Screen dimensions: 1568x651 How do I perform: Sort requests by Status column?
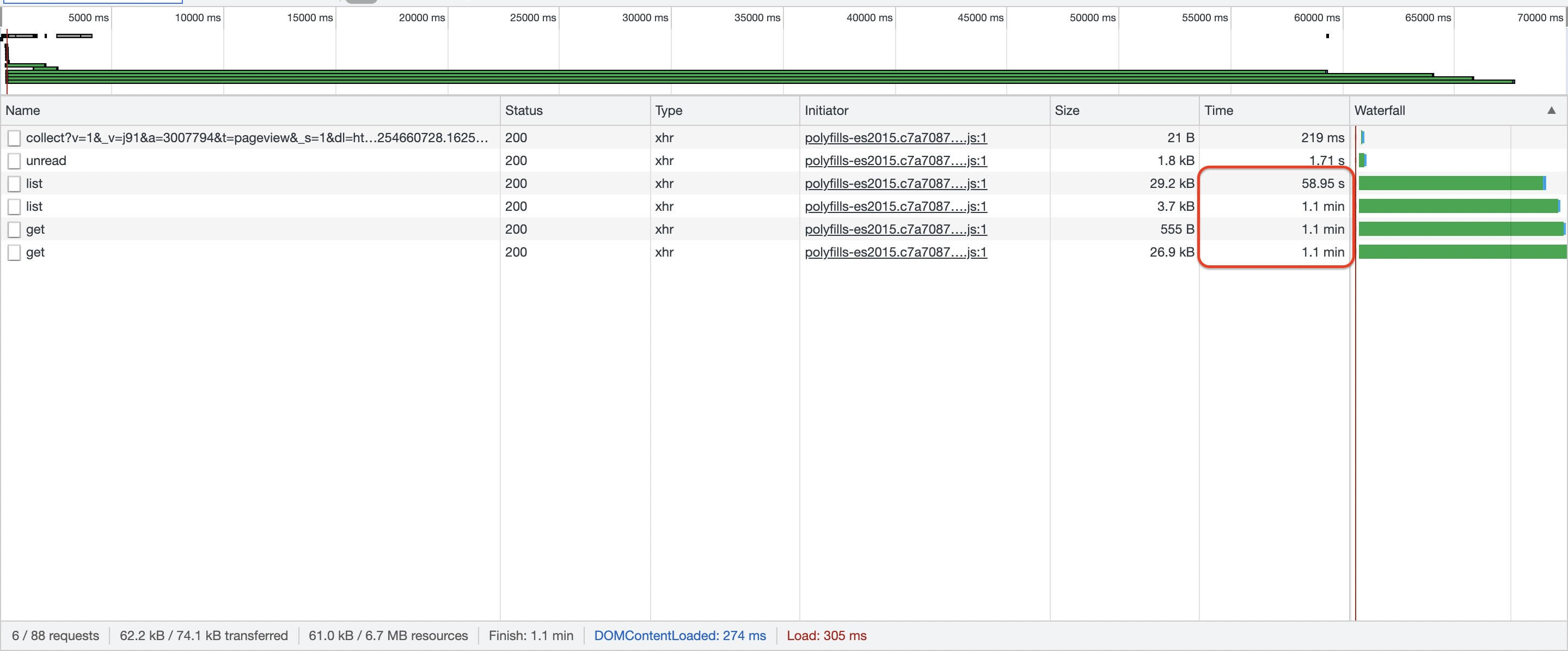(x=523, y=110)
